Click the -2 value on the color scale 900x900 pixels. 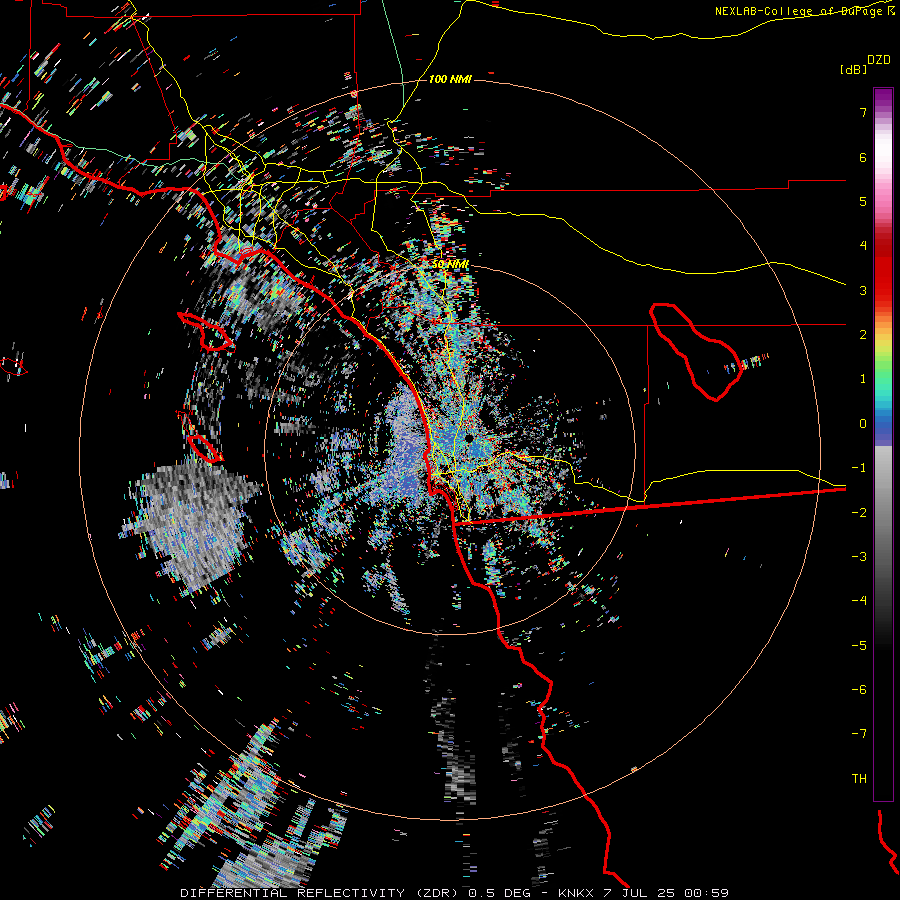[x=859, y=513]
